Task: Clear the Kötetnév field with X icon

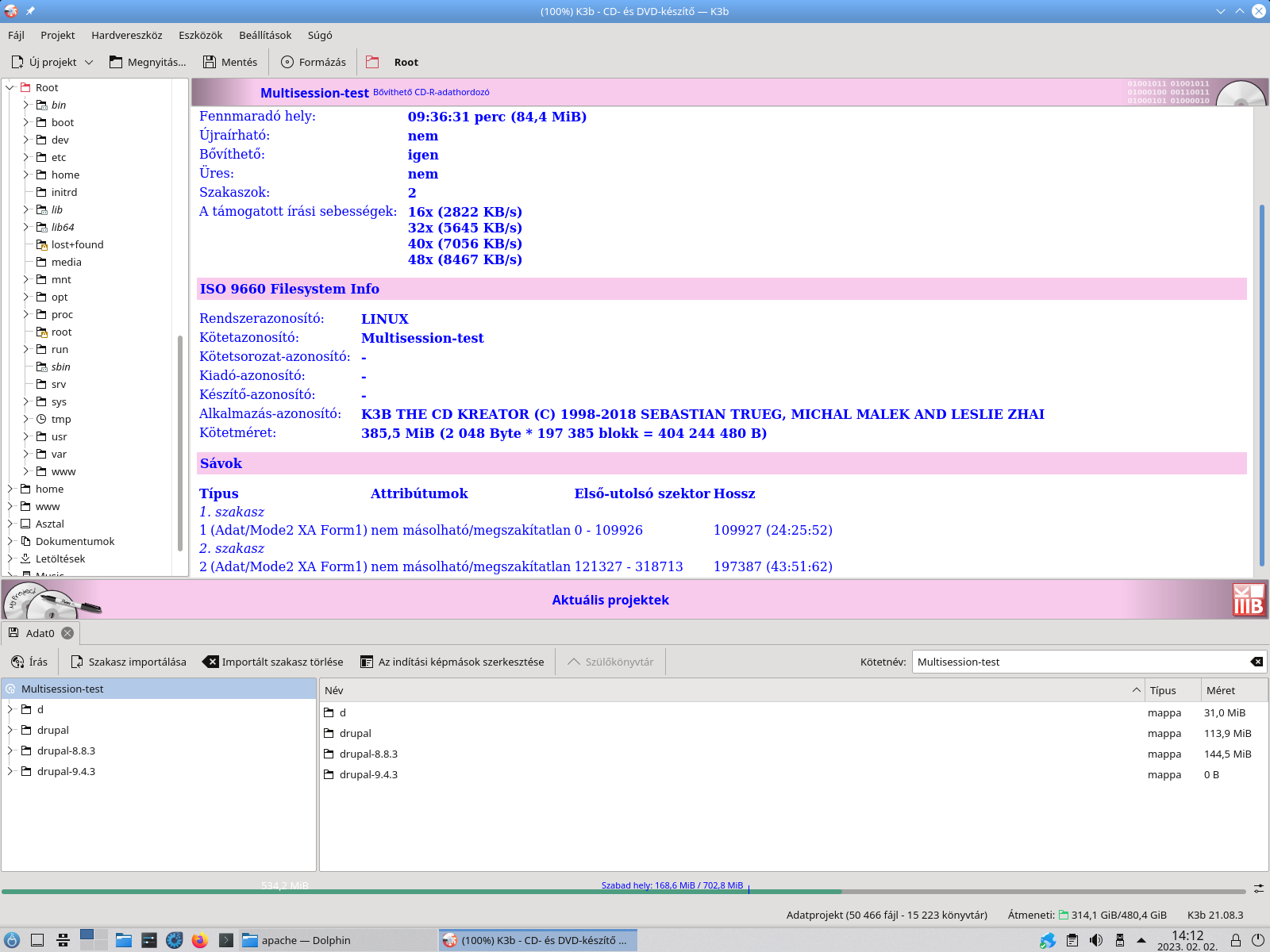Action: [1257, 662]
